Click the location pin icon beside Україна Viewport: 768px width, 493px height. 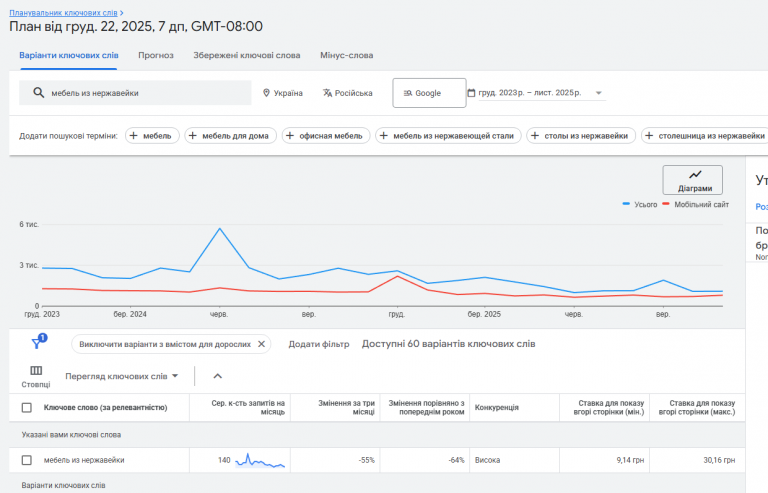coord(266,93)
